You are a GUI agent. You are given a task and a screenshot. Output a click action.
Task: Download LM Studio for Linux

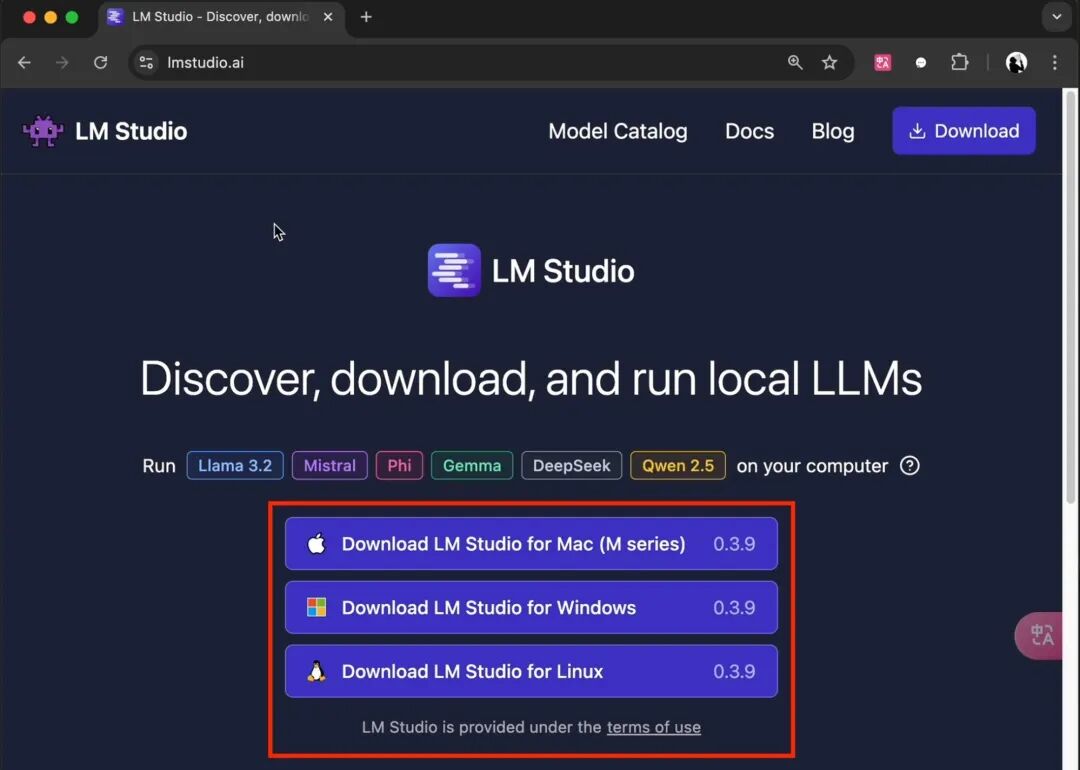coord(531,671)
